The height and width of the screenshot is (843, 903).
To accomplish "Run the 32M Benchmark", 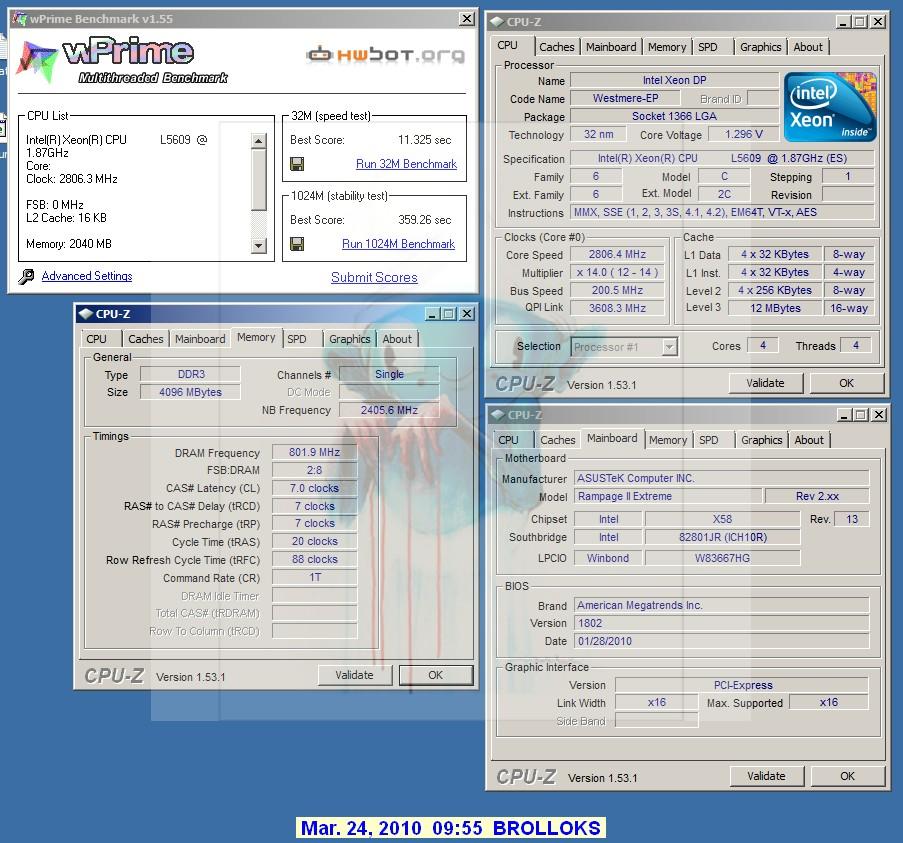I will point(406,164).
